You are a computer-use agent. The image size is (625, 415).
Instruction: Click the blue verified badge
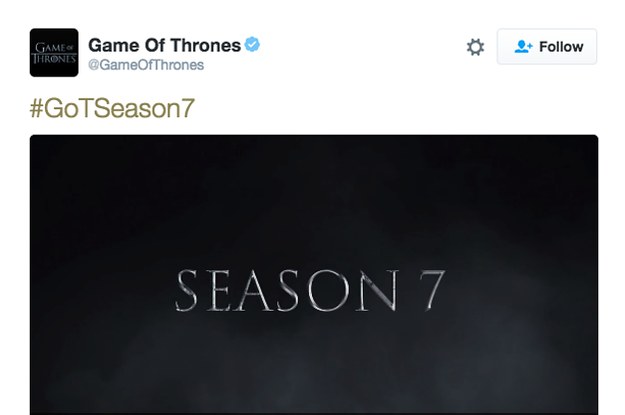tap(252, 44)
